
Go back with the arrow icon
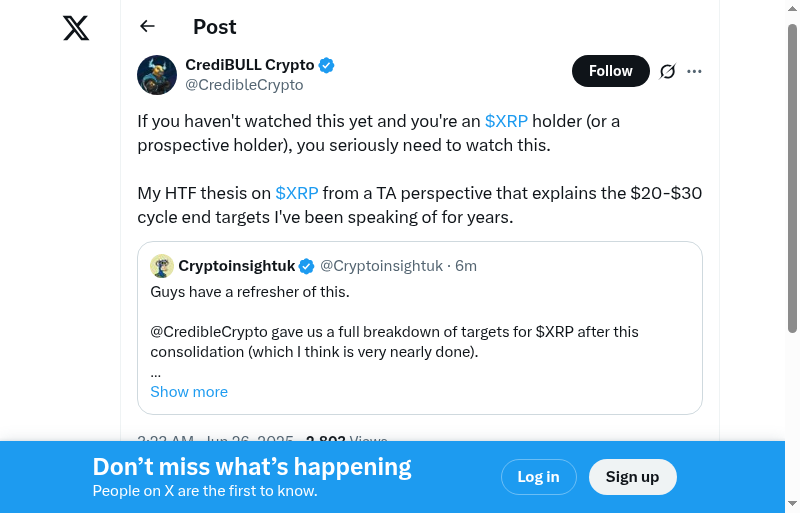point(148,27)
